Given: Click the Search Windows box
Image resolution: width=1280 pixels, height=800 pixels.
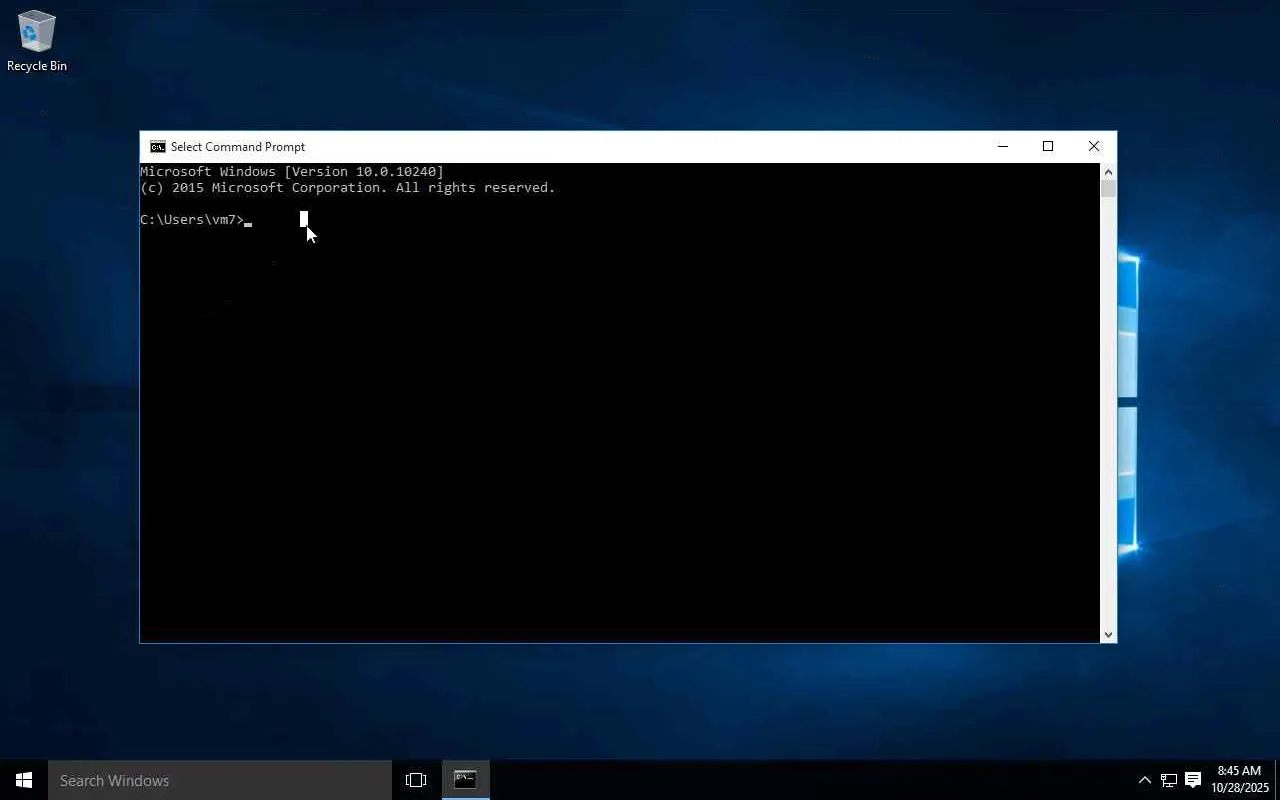Looking at the screenshot, I should (x=220, y=780).
